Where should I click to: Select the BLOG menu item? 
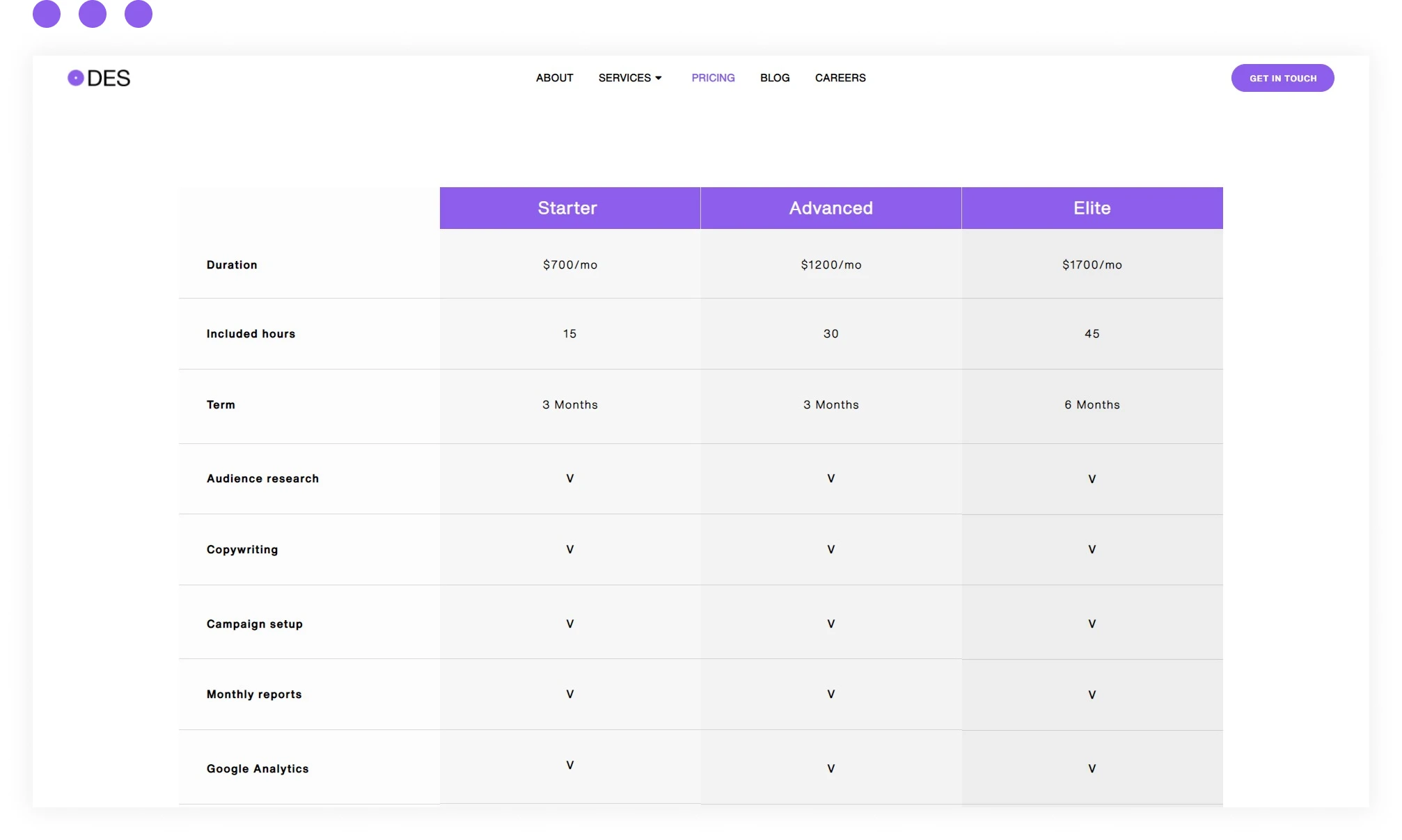(774, 77)
